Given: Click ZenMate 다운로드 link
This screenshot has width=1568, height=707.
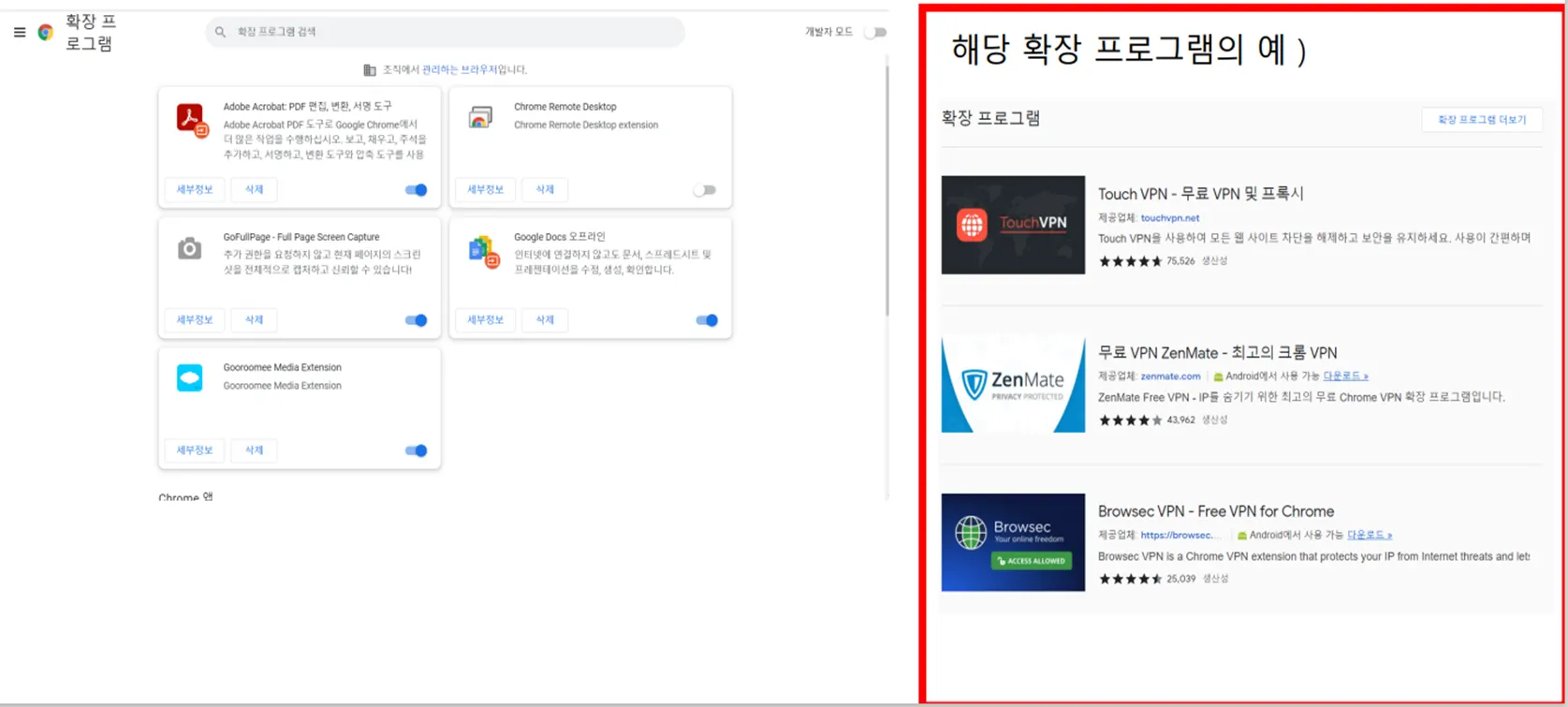Looking at the screenshot, I should [1345, 376].
